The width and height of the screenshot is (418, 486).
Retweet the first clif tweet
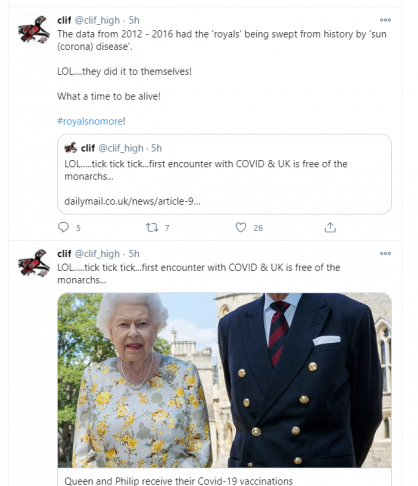point(152,228)
